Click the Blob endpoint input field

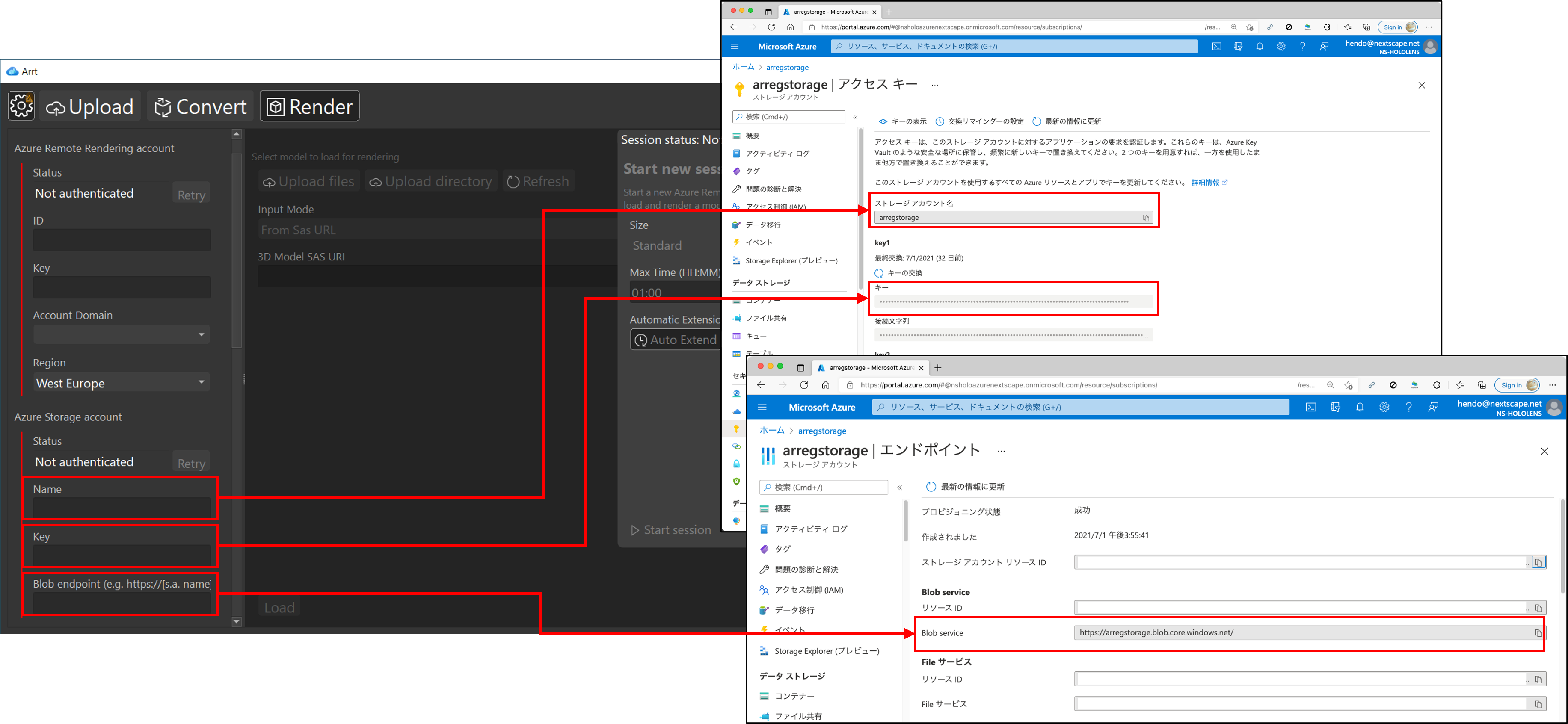(122, 603)
